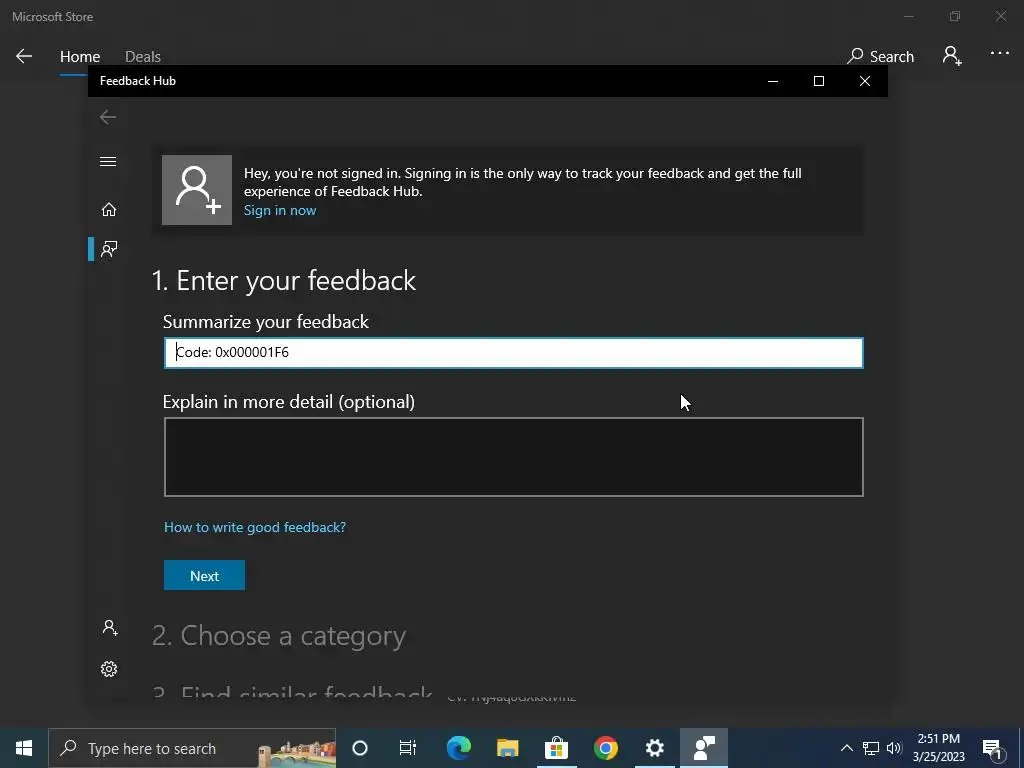This screenshot has width=1024, height=768.
Task: Switch to Microsoft Store taskbar icon
Action: [x=556, y=748]
